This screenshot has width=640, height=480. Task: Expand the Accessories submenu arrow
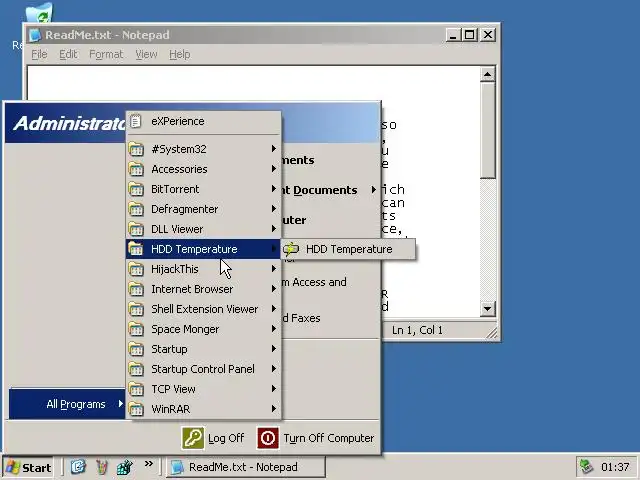(274, 169)
